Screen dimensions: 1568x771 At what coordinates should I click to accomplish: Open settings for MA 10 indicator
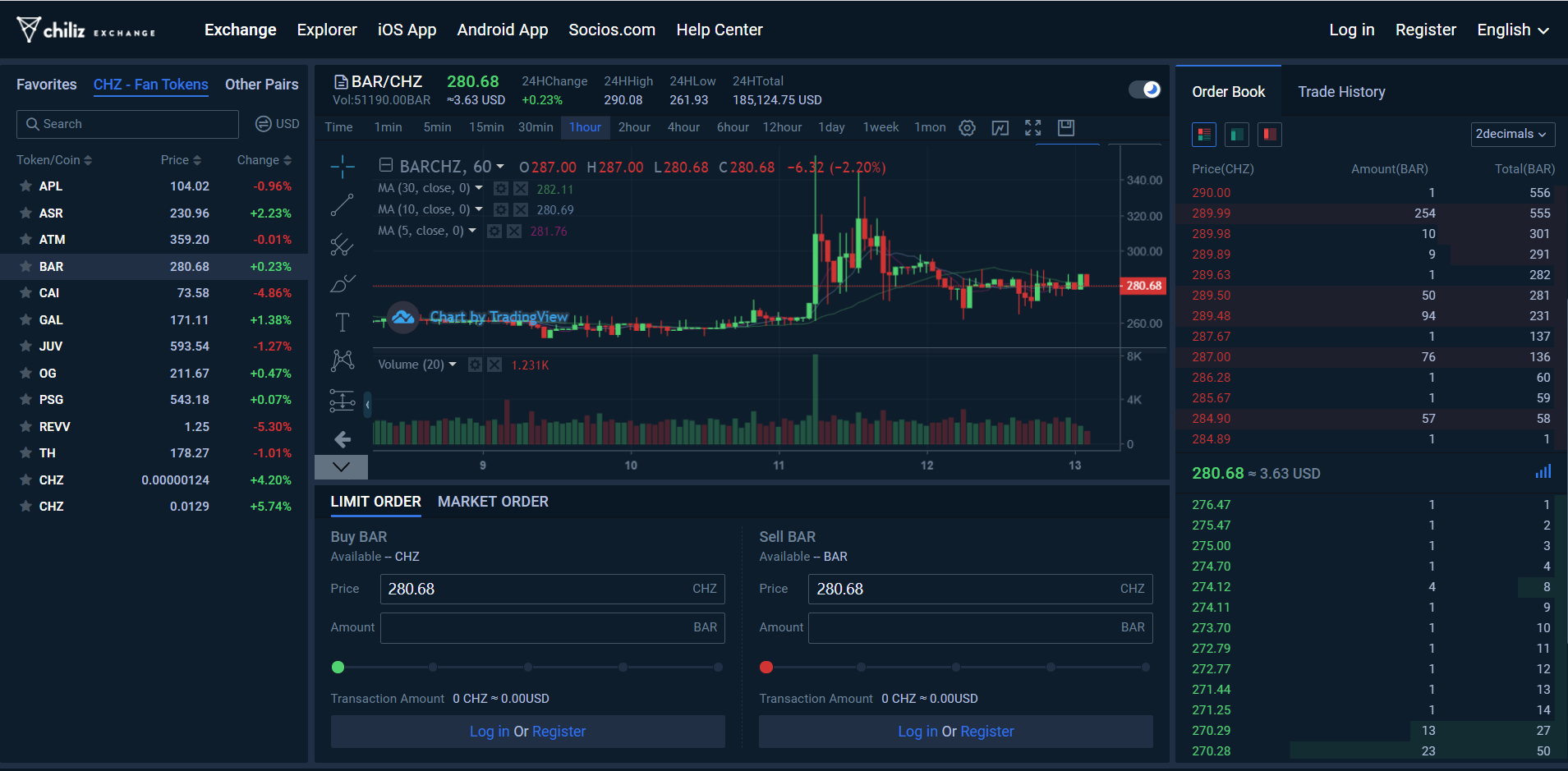pyautogui.click(x=501, y=210)
